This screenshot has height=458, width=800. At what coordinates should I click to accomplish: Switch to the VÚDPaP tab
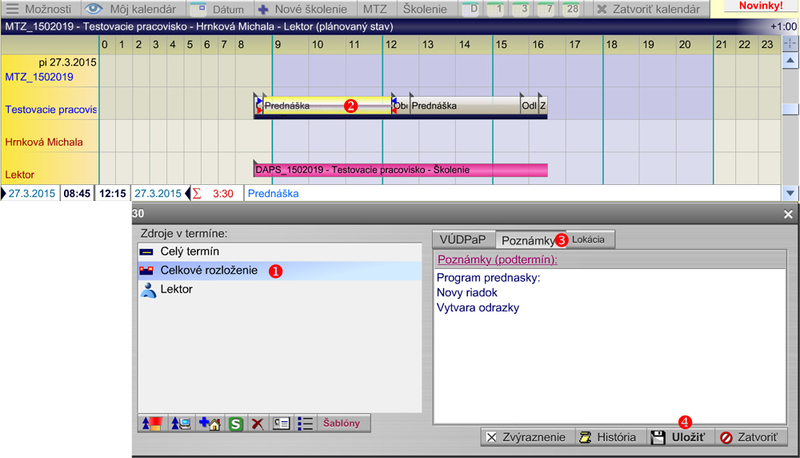point(463,240)
